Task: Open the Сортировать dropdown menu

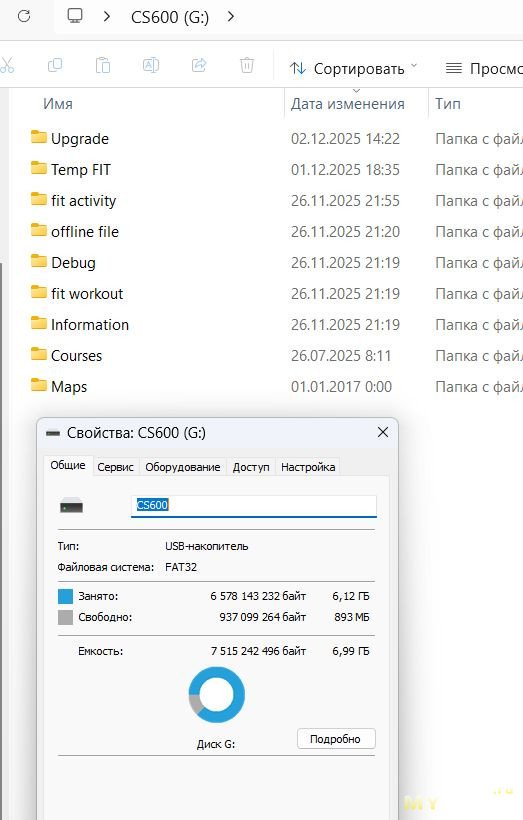Action: pyautogui.click(x=354, y=69)
